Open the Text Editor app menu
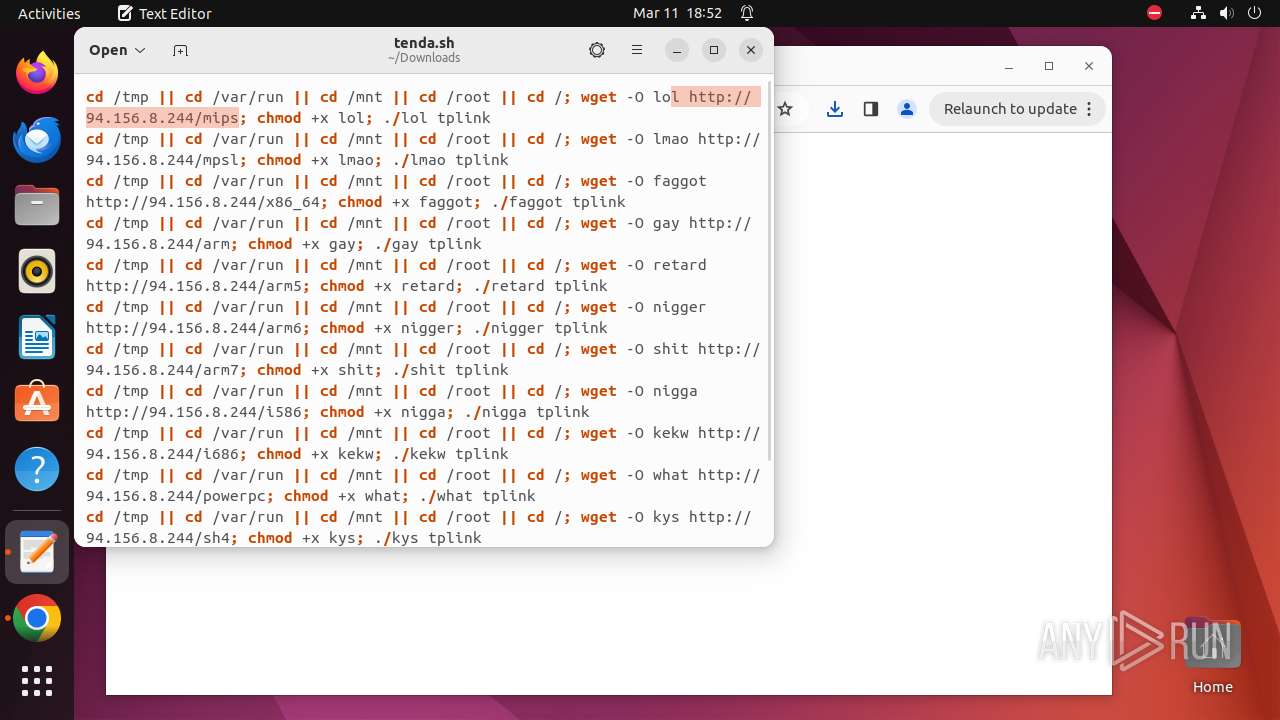Image resolution: width=1280 pixels, height=720 pixels. (x=164, y=14)
